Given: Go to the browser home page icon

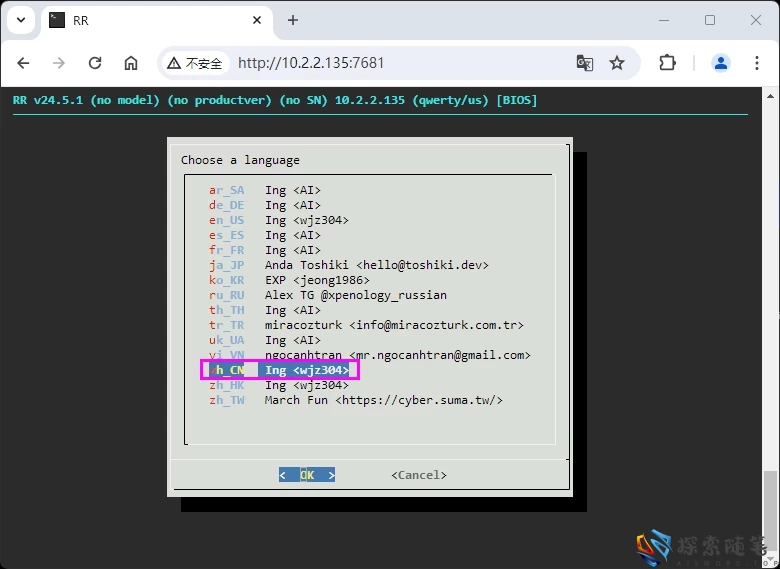Looking at the screenshot, I should [x=131, y=63].
